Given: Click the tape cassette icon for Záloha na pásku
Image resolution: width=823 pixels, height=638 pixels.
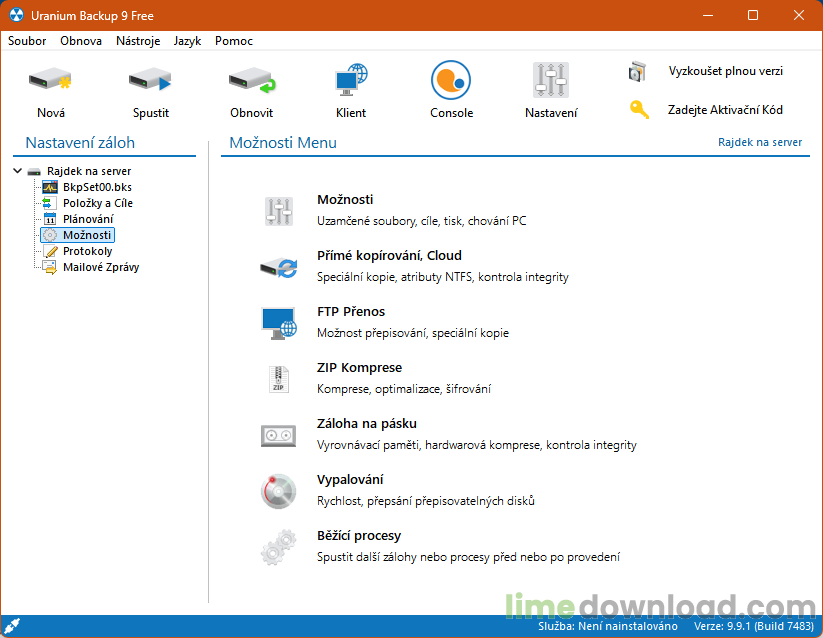Looking at the screenshot, I should coord(279,435).
